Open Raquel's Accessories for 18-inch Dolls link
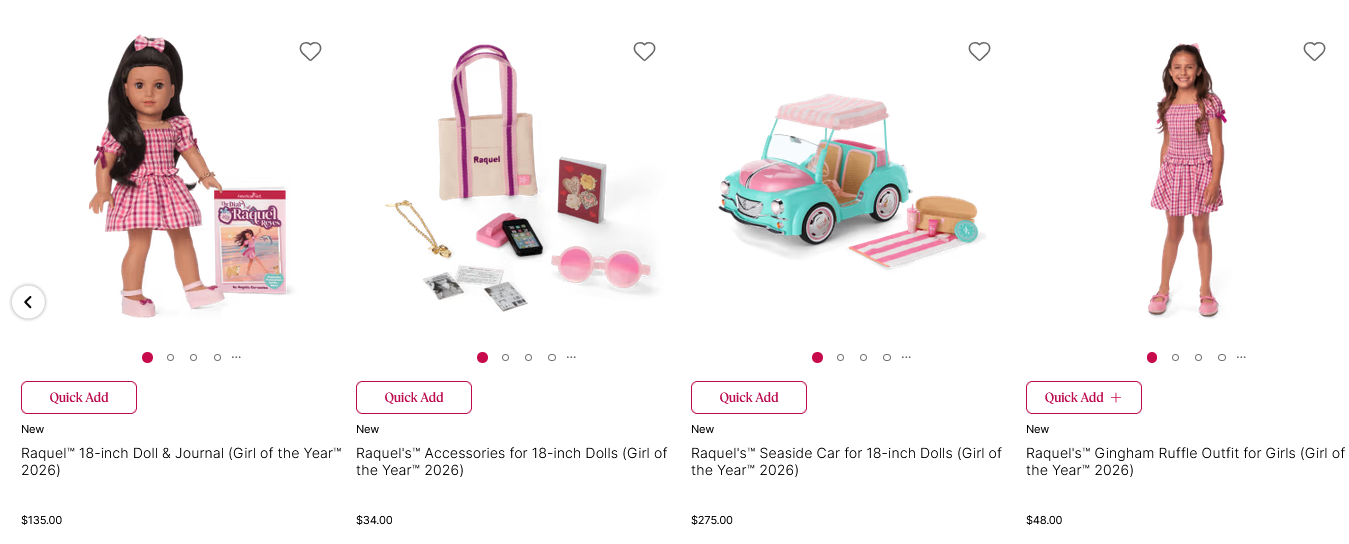Screen dimensions: 1349x544 pyautogui.click(x=510, y=461)
